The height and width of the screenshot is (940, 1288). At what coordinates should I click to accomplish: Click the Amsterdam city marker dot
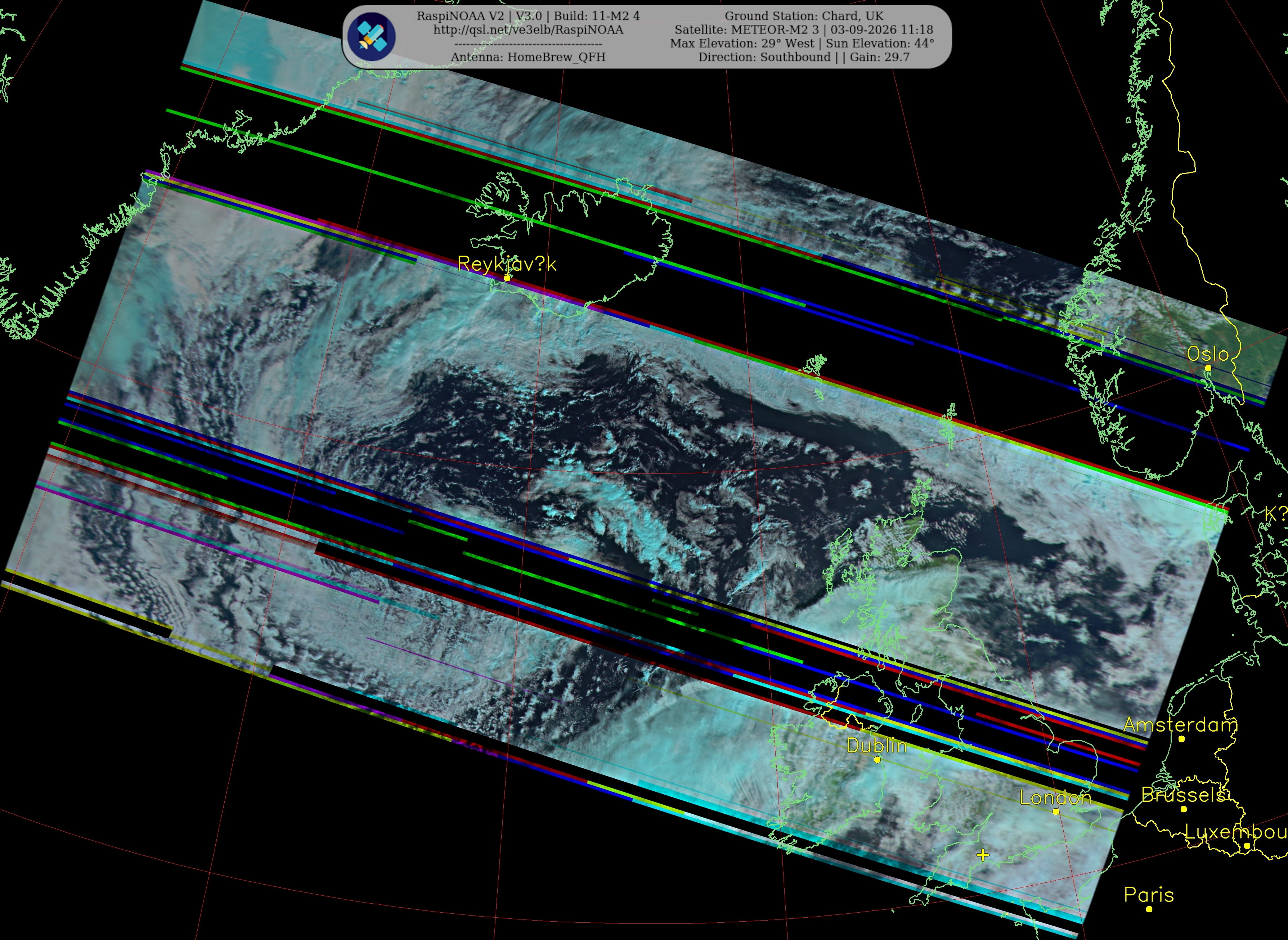(x=1181, y=739)
